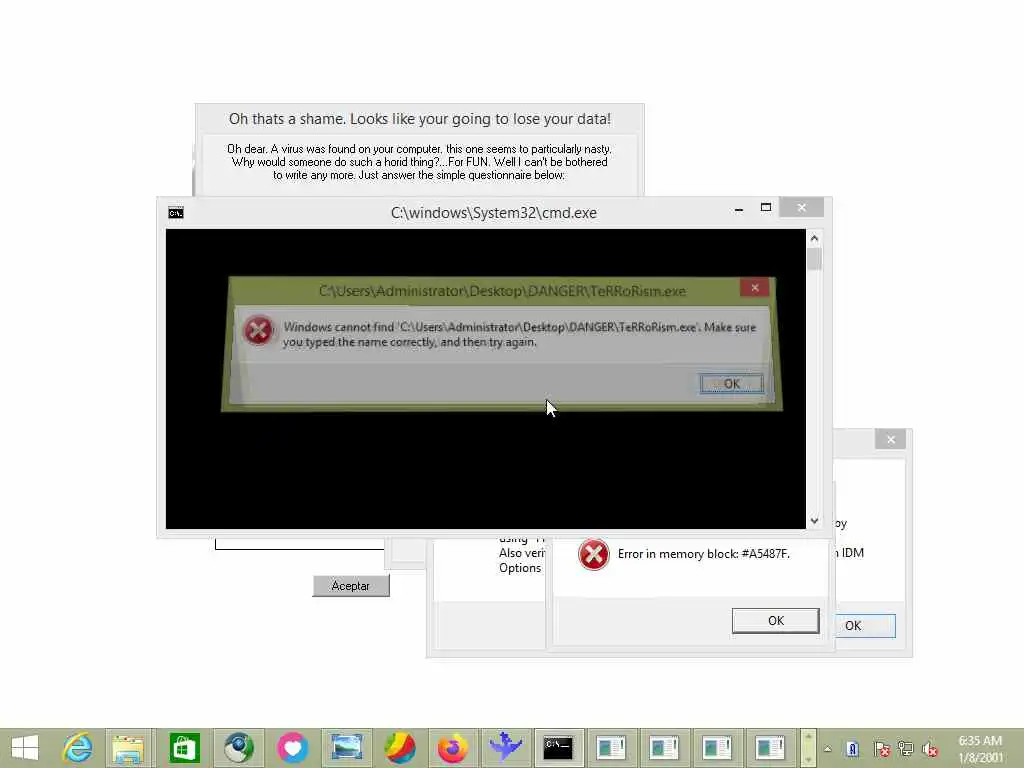Maximize the cmd.exe window

(766, 208)
